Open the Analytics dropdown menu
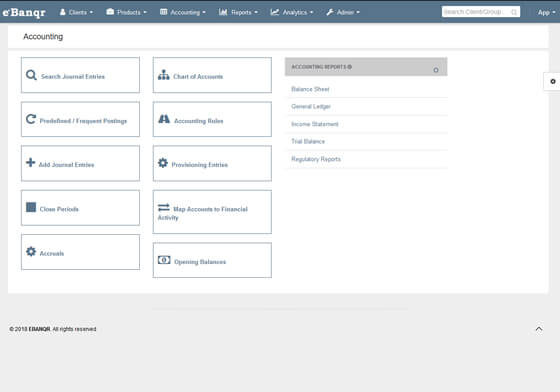The width and height of the screenshot is (560, 392). click(x=292, y=12)
